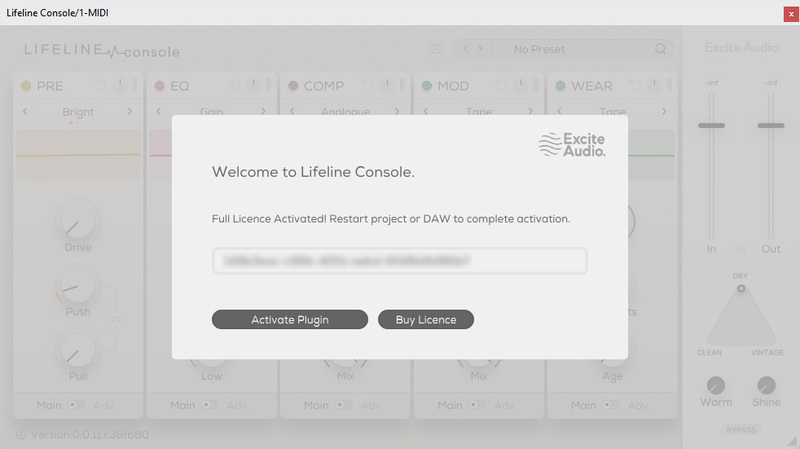This screenshot has height=449, width=800.
Task: Click the WEAR module power knob icon
Action: [654, 85]
